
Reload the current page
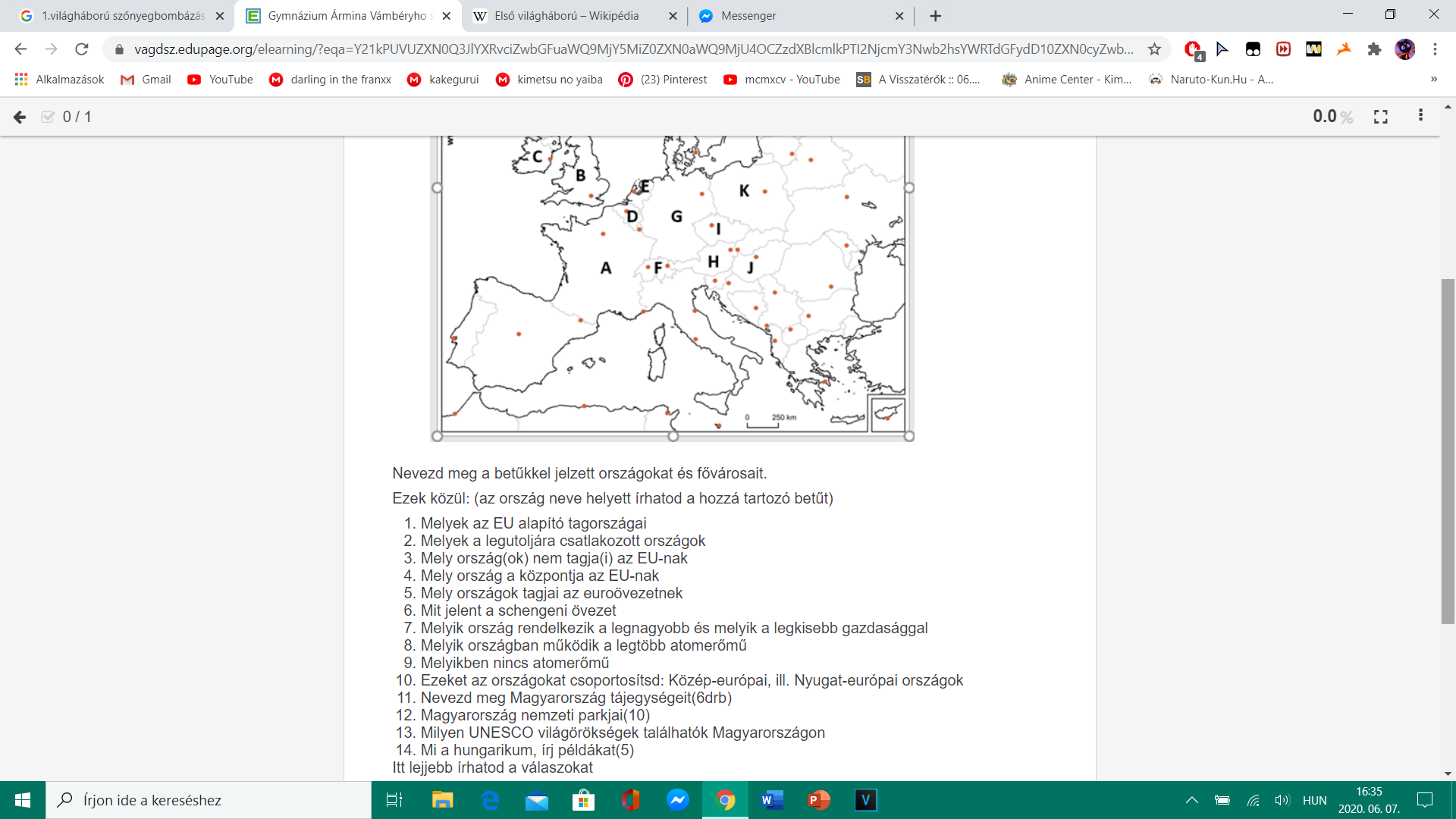click(x=81, y=49)
